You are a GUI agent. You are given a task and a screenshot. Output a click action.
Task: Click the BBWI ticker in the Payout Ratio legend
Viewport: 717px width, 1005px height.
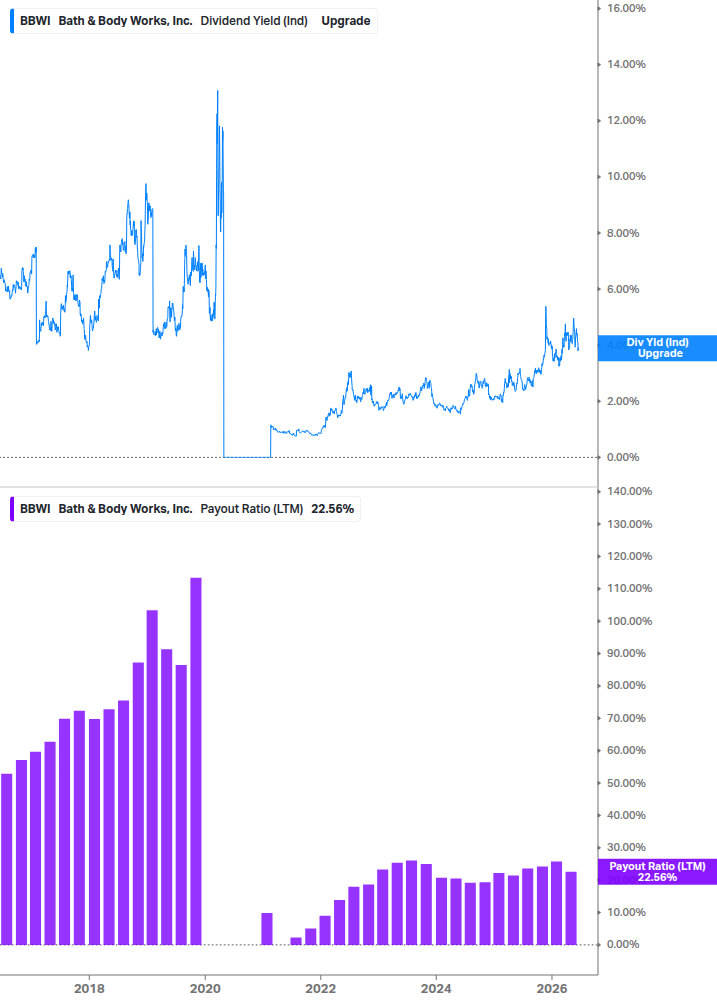pos(35,509)
